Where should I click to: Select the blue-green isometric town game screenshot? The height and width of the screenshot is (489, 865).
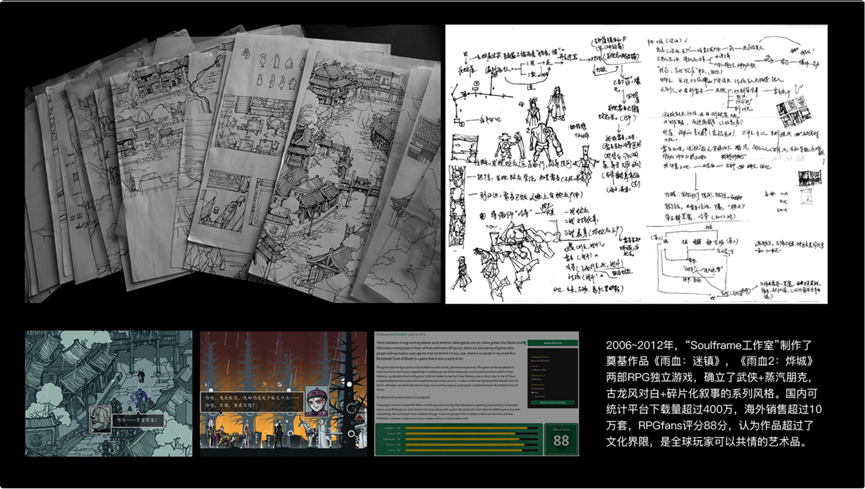[109, 393]
